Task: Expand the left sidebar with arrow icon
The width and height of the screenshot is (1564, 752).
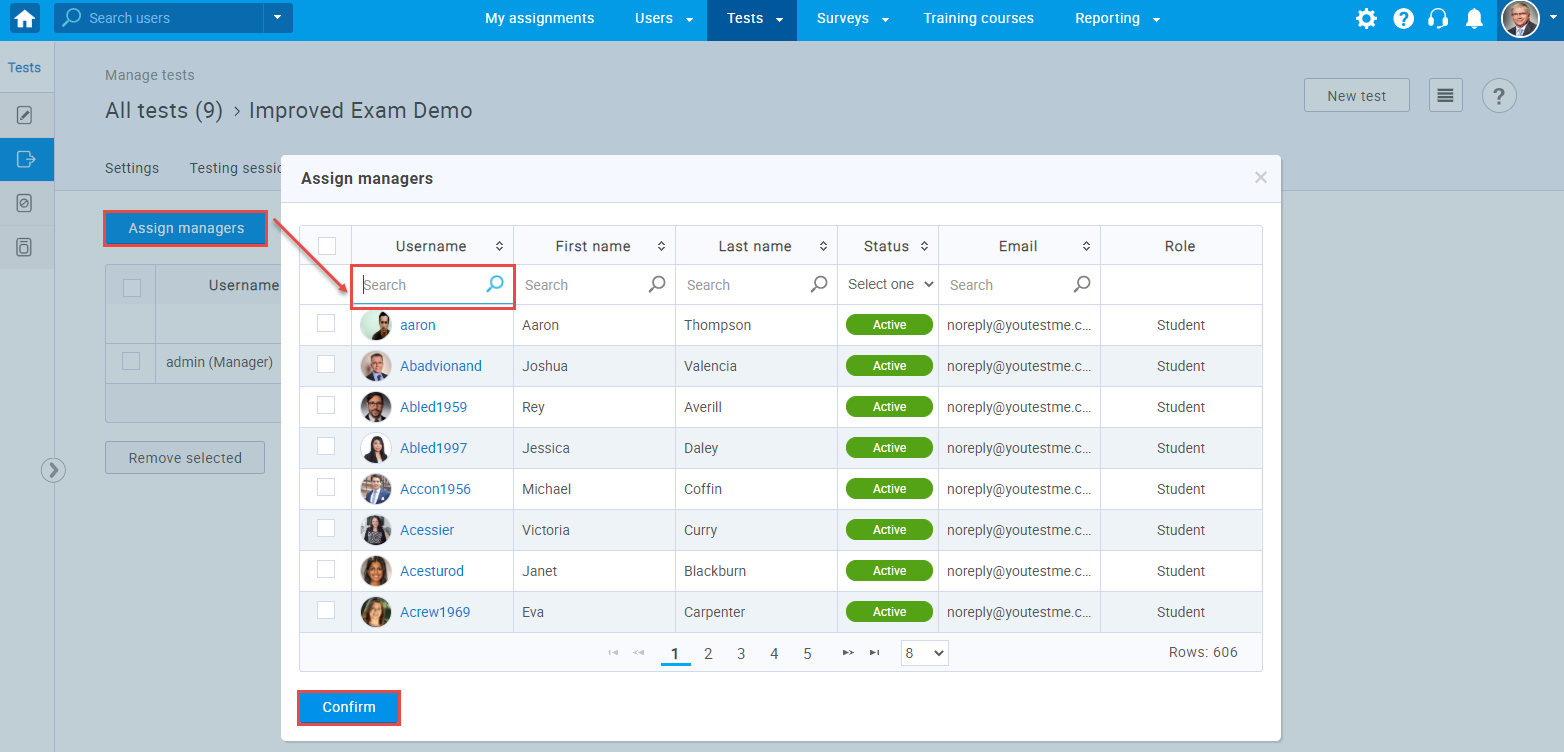Action: click(x=53, y=470)
